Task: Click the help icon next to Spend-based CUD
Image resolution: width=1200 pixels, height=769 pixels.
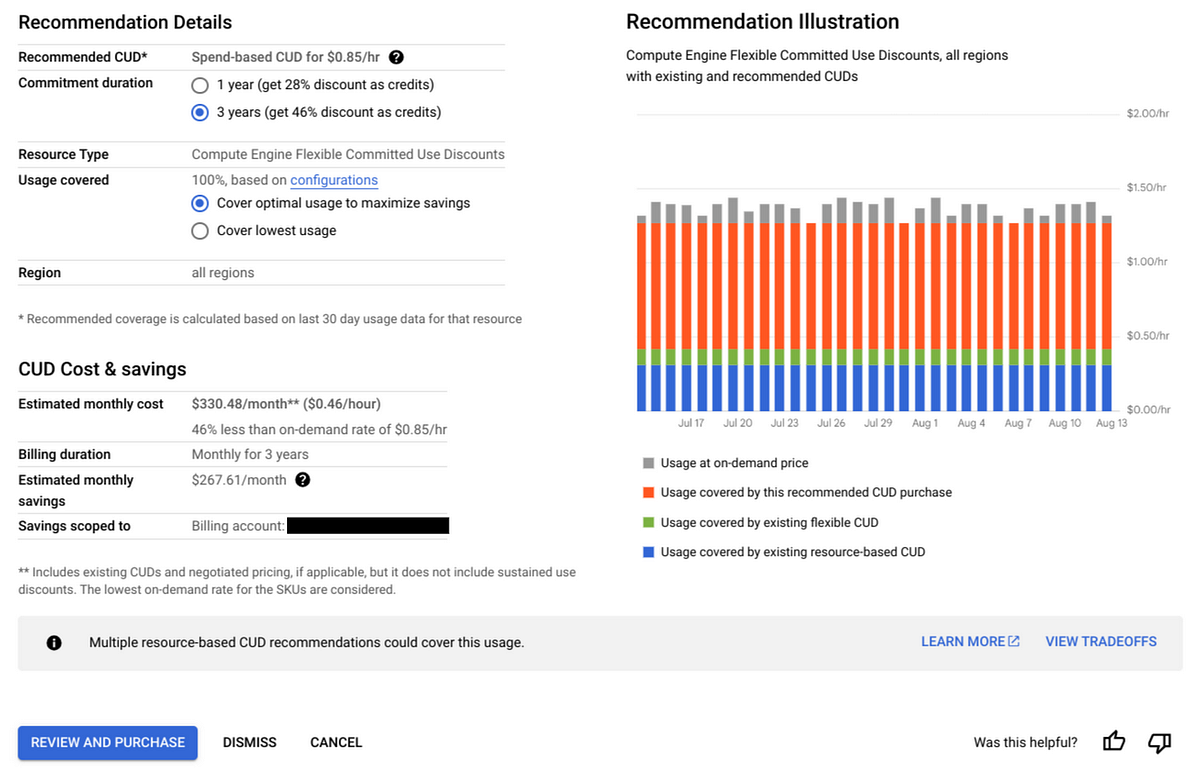Action: [396, 57]
